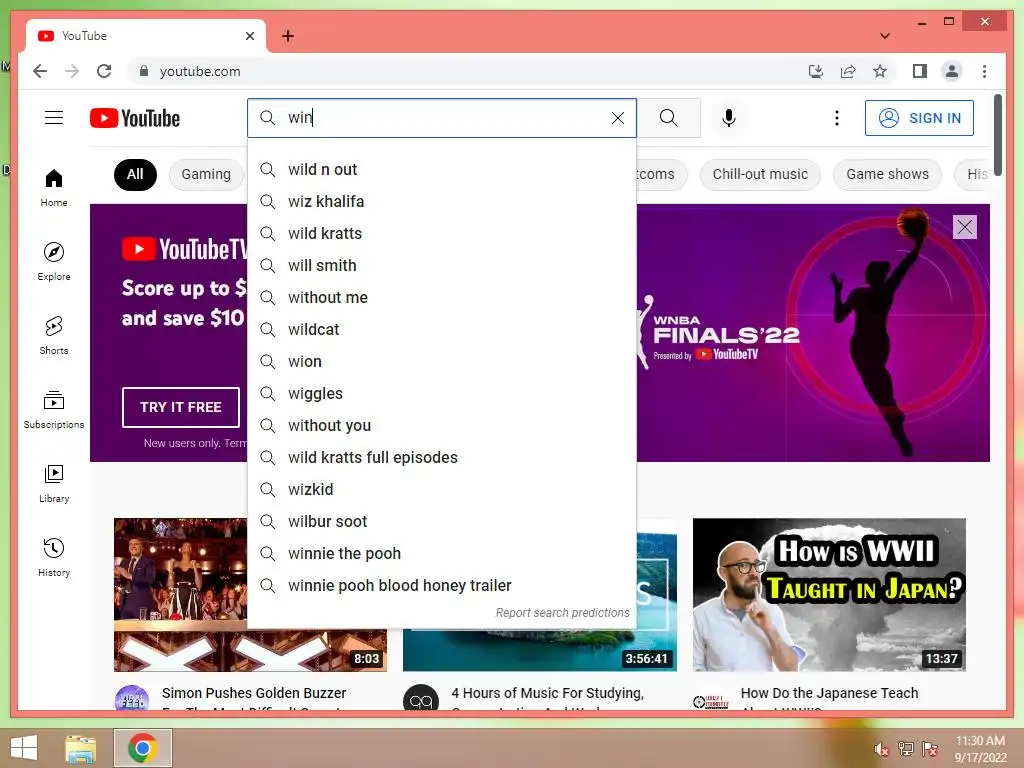
Task: Choose suggestion 'winnie the pooh'
Action: click(442, 554)
